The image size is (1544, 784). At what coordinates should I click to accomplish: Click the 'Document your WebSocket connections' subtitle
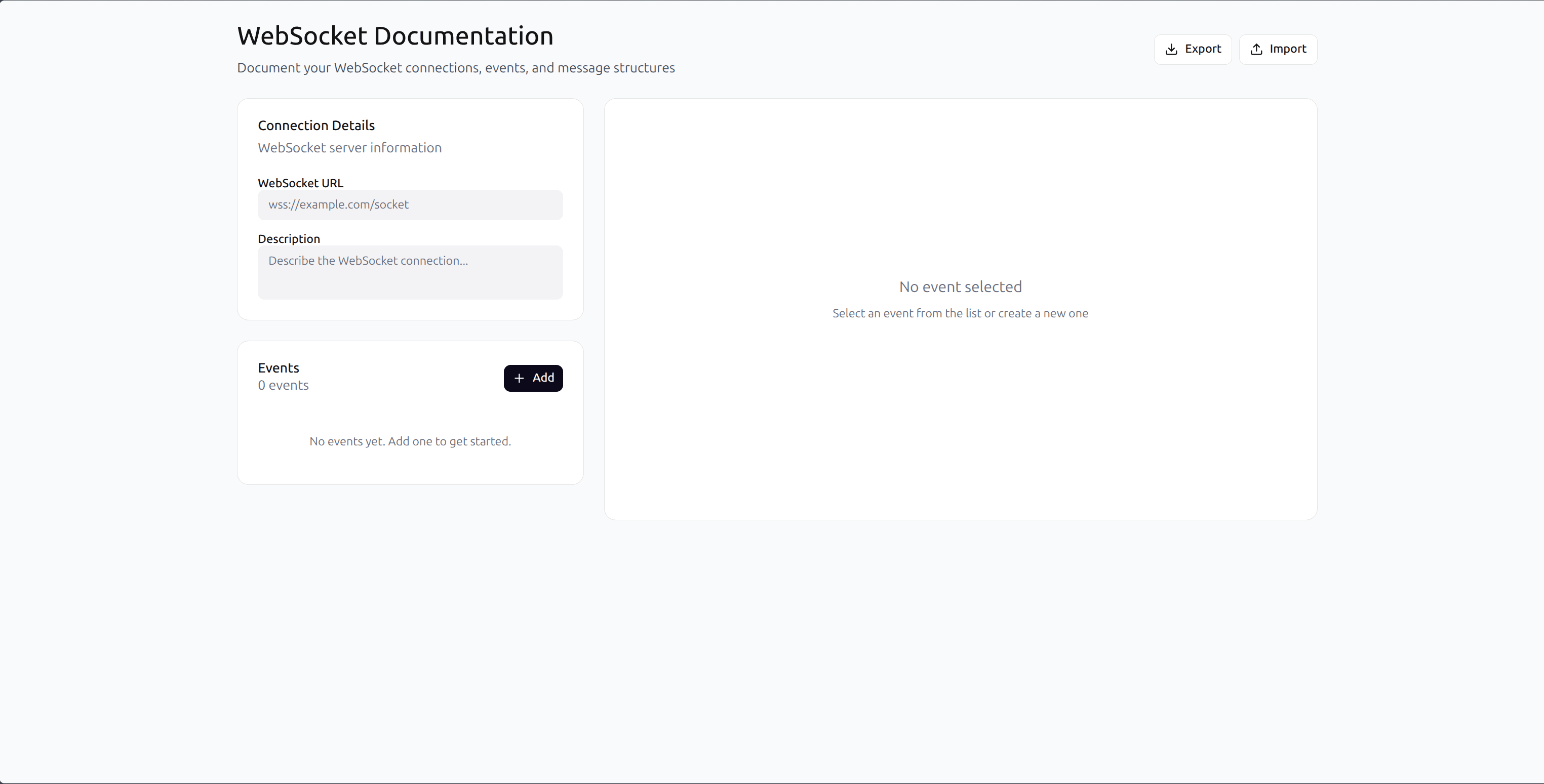point(456,68)
